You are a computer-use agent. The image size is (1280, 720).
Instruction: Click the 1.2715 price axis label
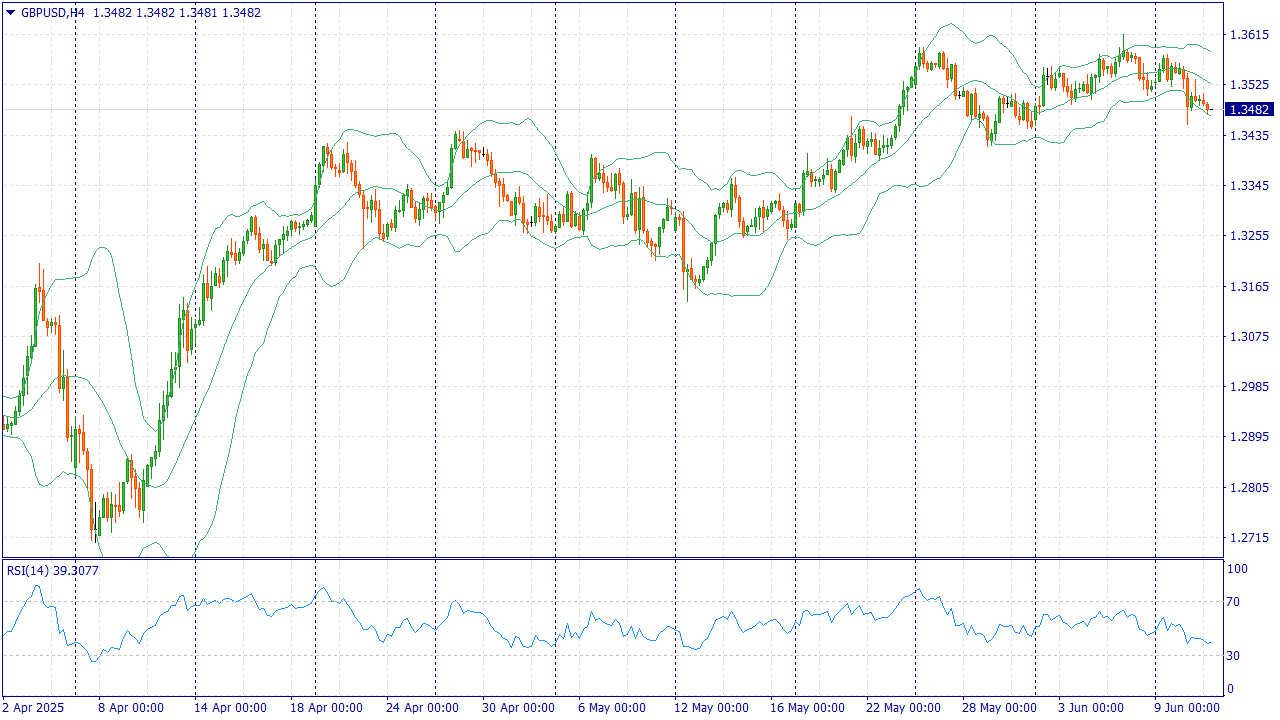[x=1249, y=538]
